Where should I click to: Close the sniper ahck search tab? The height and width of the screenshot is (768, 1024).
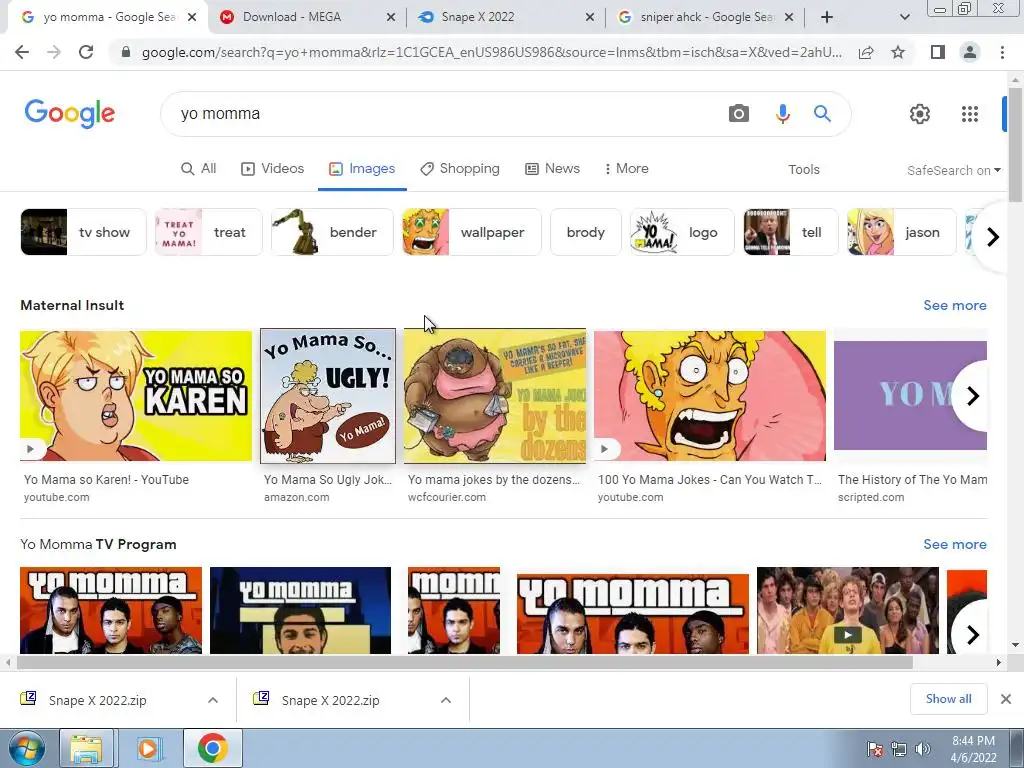[789, 17]
